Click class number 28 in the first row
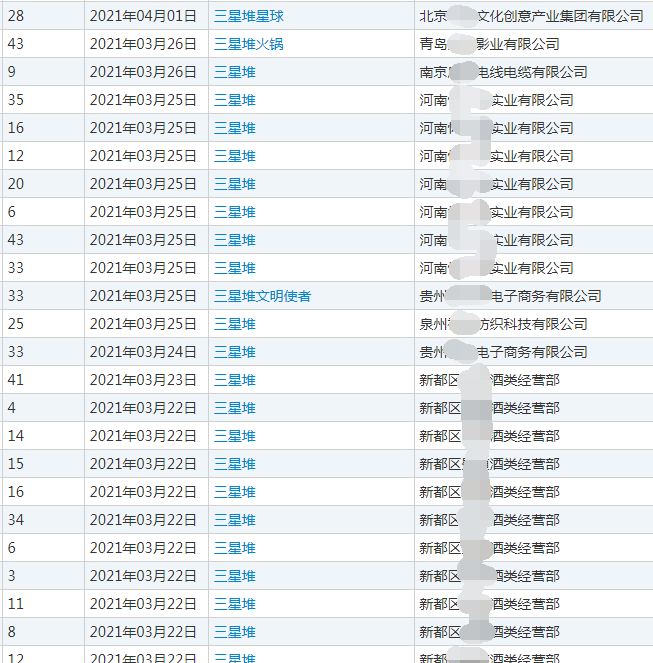Viewport: 653px width, 663px height. click(15, 16)
